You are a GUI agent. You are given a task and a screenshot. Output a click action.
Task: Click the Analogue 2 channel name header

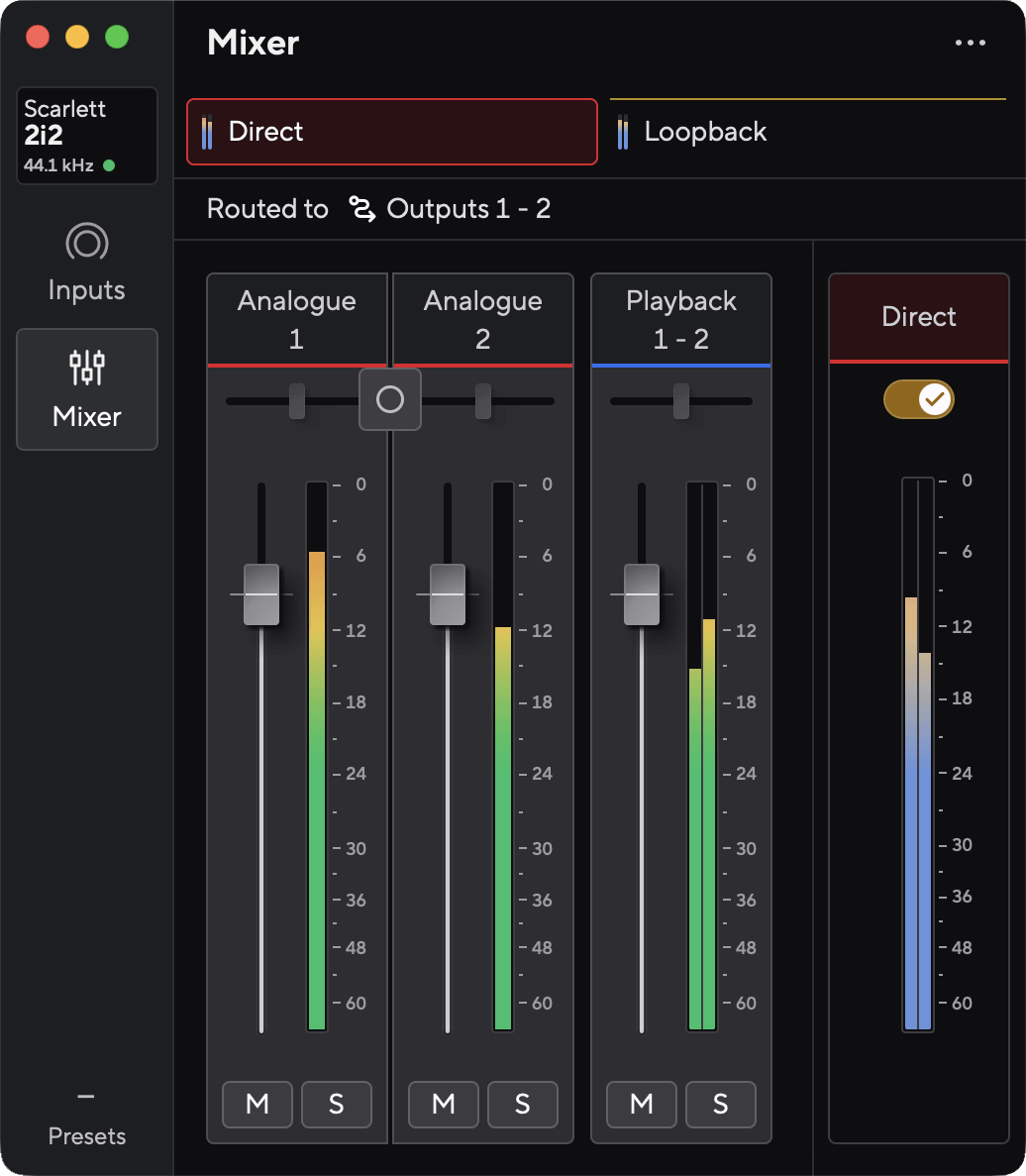[482, 319]
